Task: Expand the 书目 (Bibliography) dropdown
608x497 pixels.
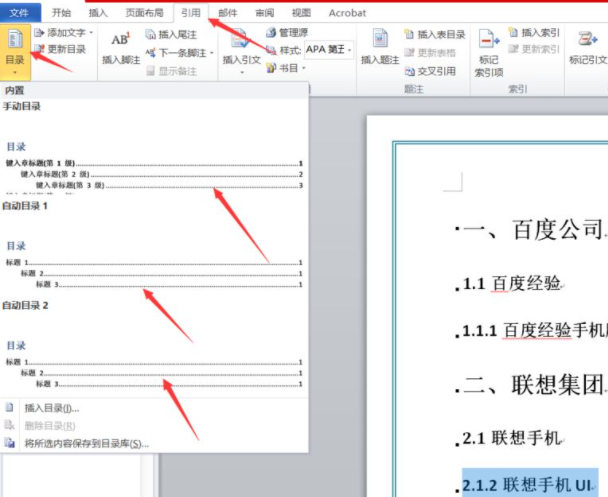Action: pyautogui.click(x=304, y=69)
